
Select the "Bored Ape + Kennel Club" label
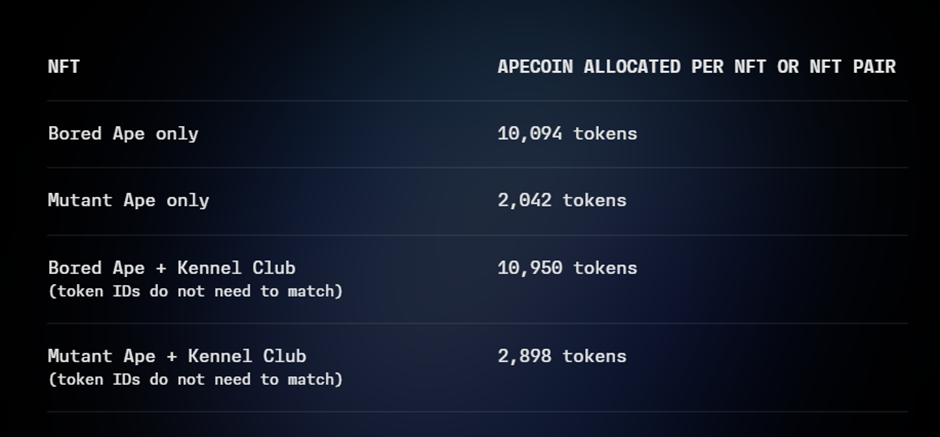pos(172,268)
